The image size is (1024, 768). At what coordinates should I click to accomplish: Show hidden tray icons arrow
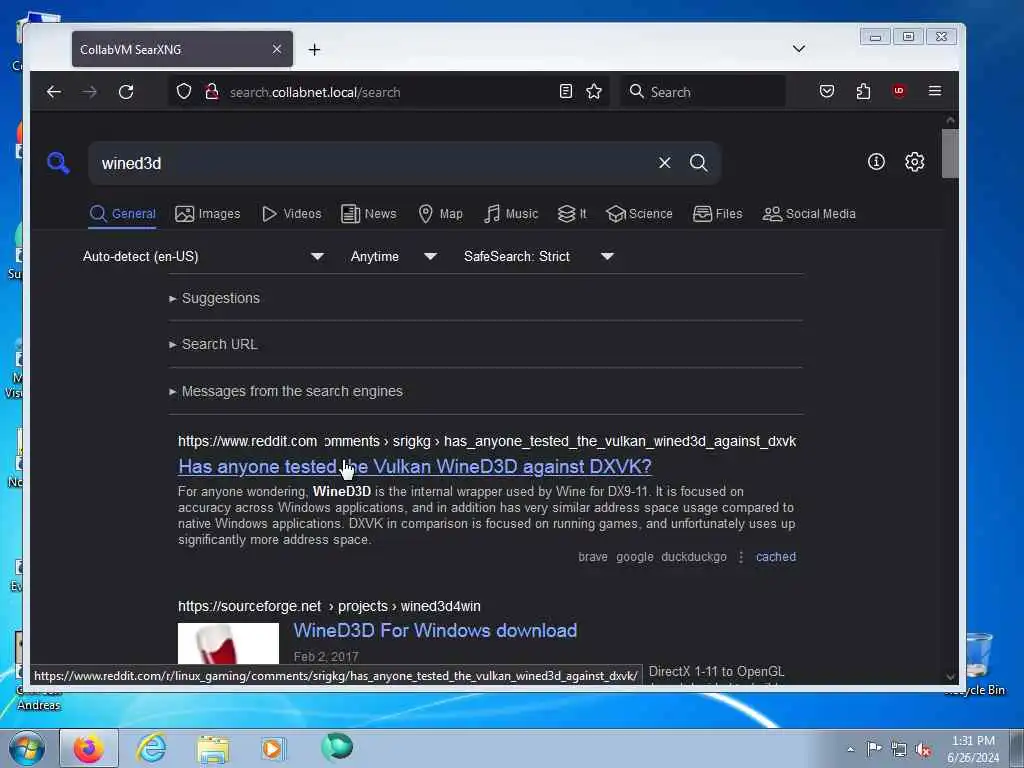[850, 750]
